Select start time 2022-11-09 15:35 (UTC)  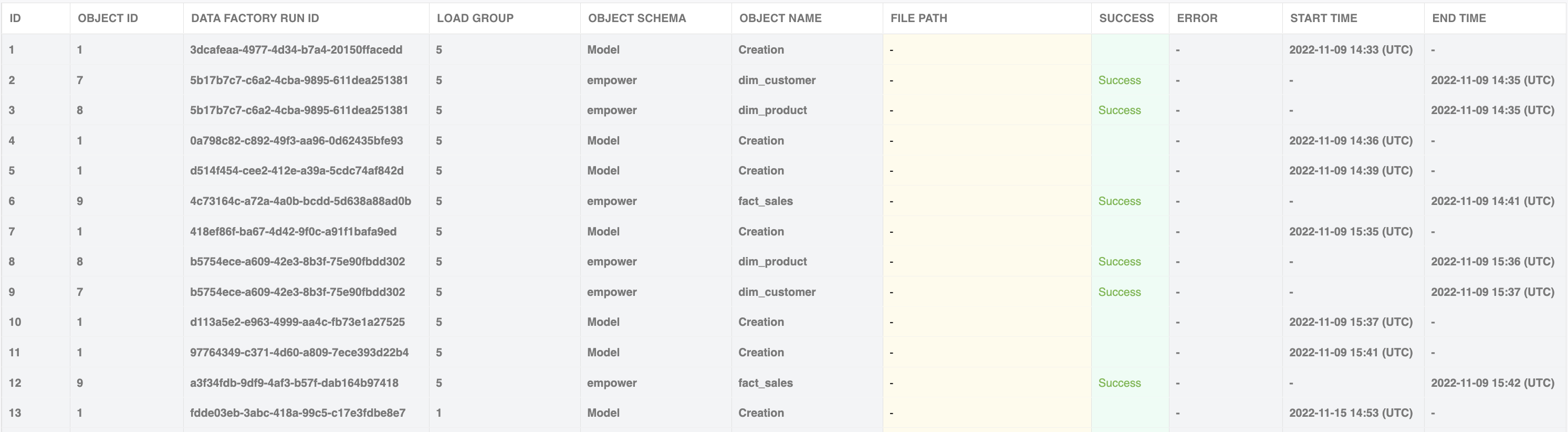(x=1351, y=232)
